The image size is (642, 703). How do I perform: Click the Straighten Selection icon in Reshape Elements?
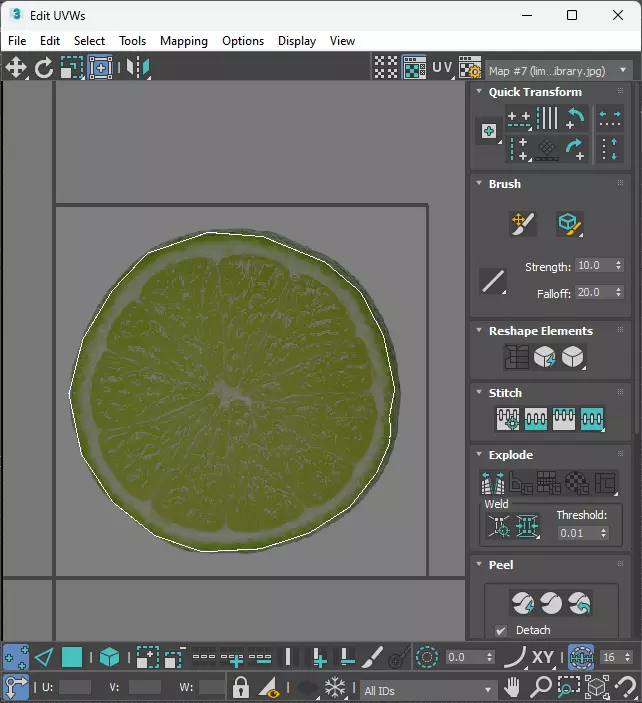point(516,357)
